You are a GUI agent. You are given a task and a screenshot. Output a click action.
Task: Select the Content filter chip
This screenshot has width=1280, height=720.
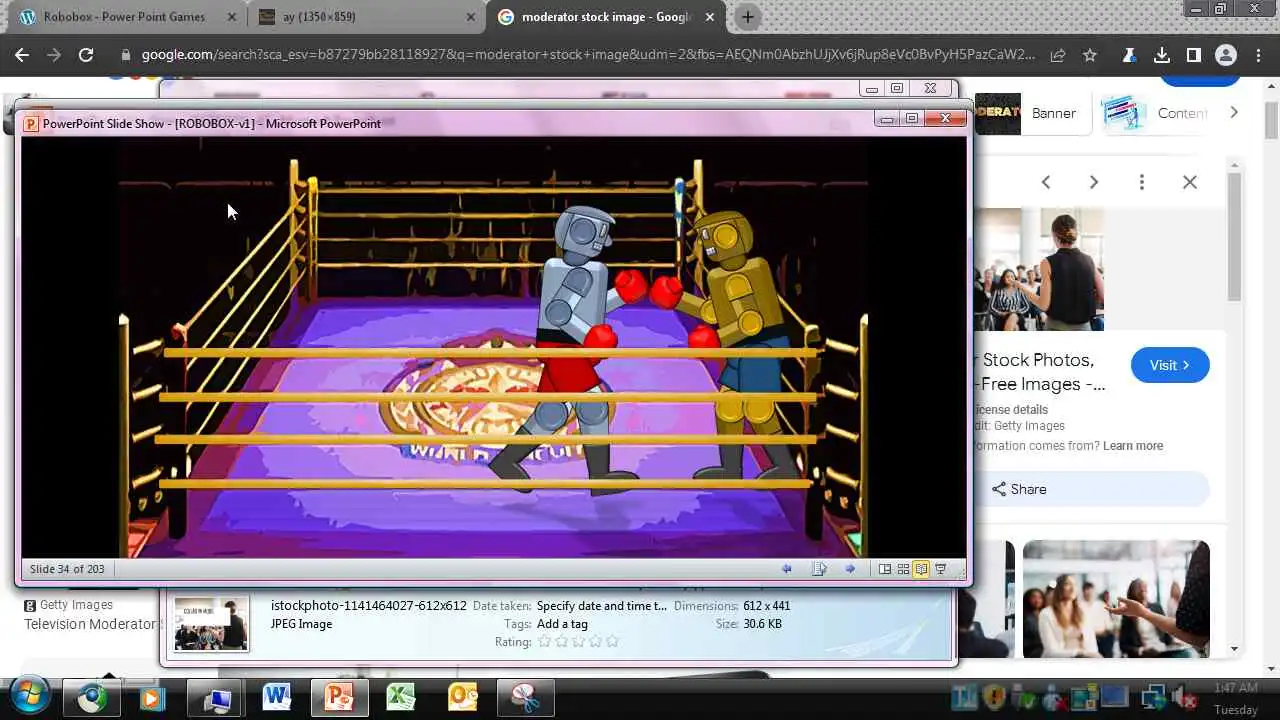1156,113
